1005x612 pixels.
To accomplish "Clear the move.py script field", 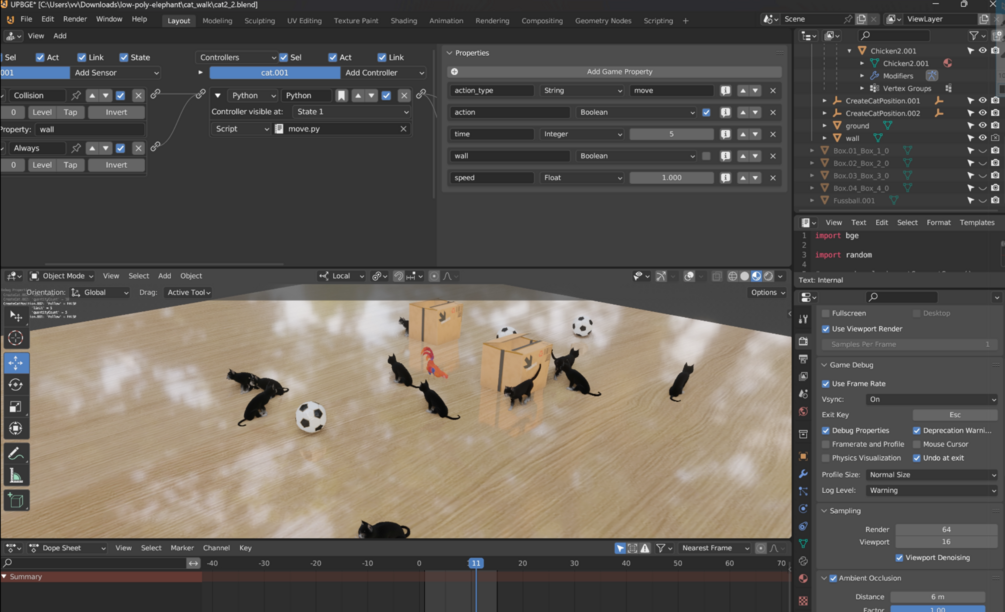I will [403, 129].
